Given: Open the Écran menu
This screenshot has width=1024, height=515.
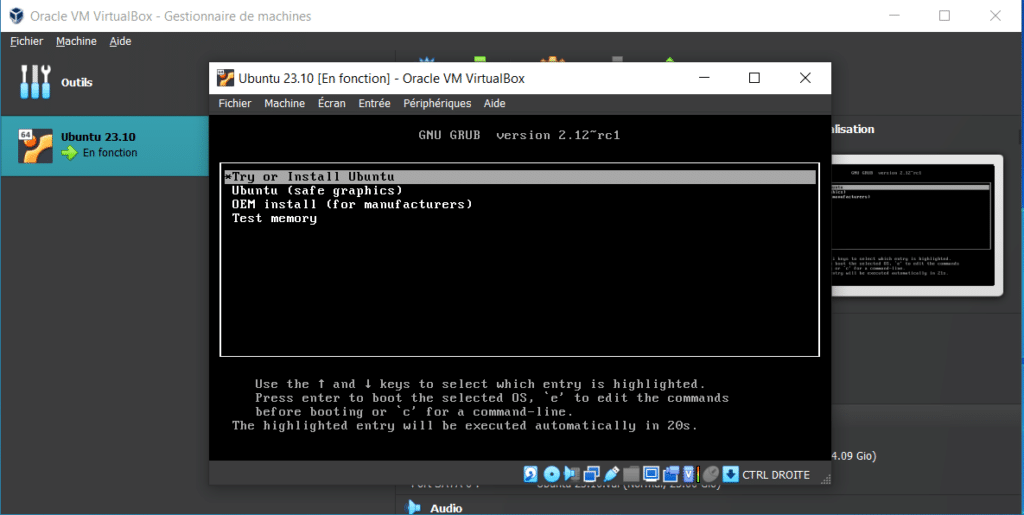Looking at the screenshot, I should pyautogui.click(x=332, y=103).
